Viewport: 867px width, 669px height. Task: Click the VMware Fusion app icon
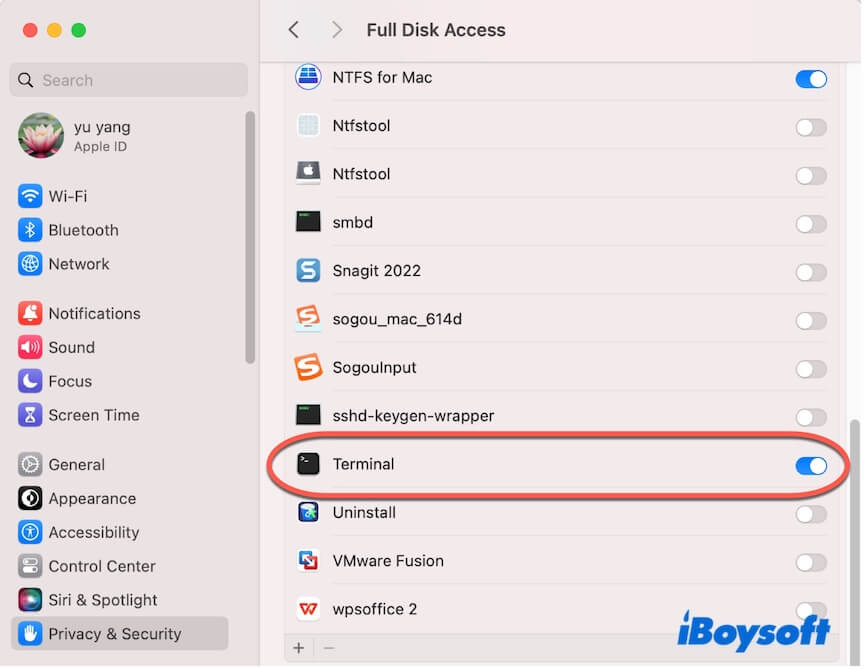[308, 561]
